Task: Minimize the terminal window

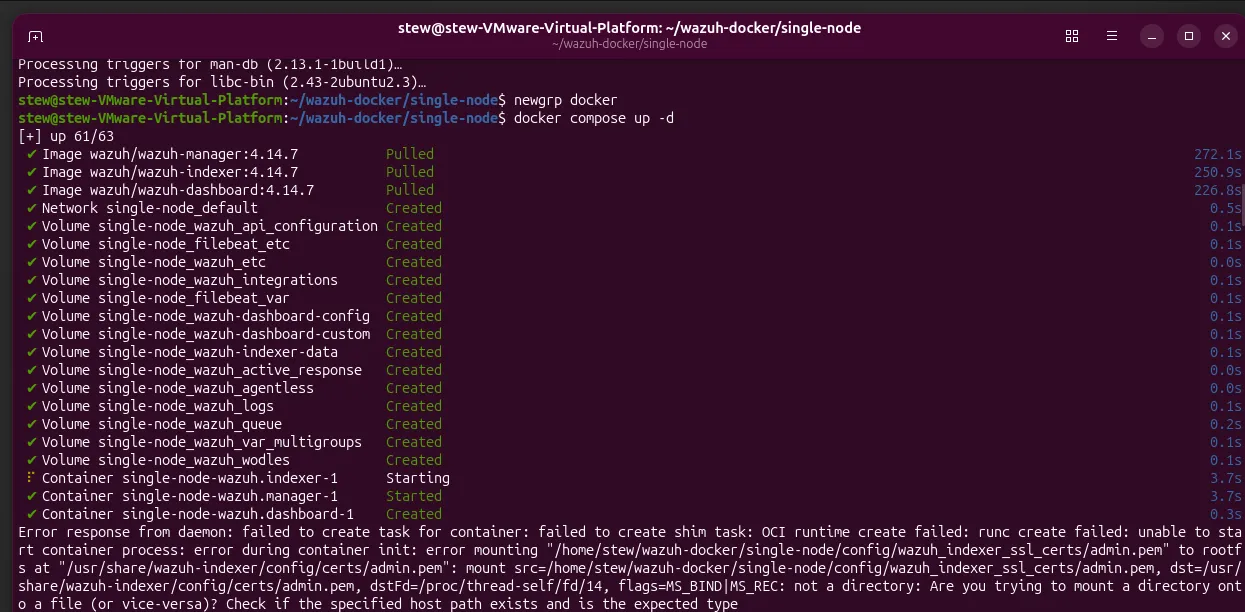Action: pyautogui.click(x=1150, y=36)
